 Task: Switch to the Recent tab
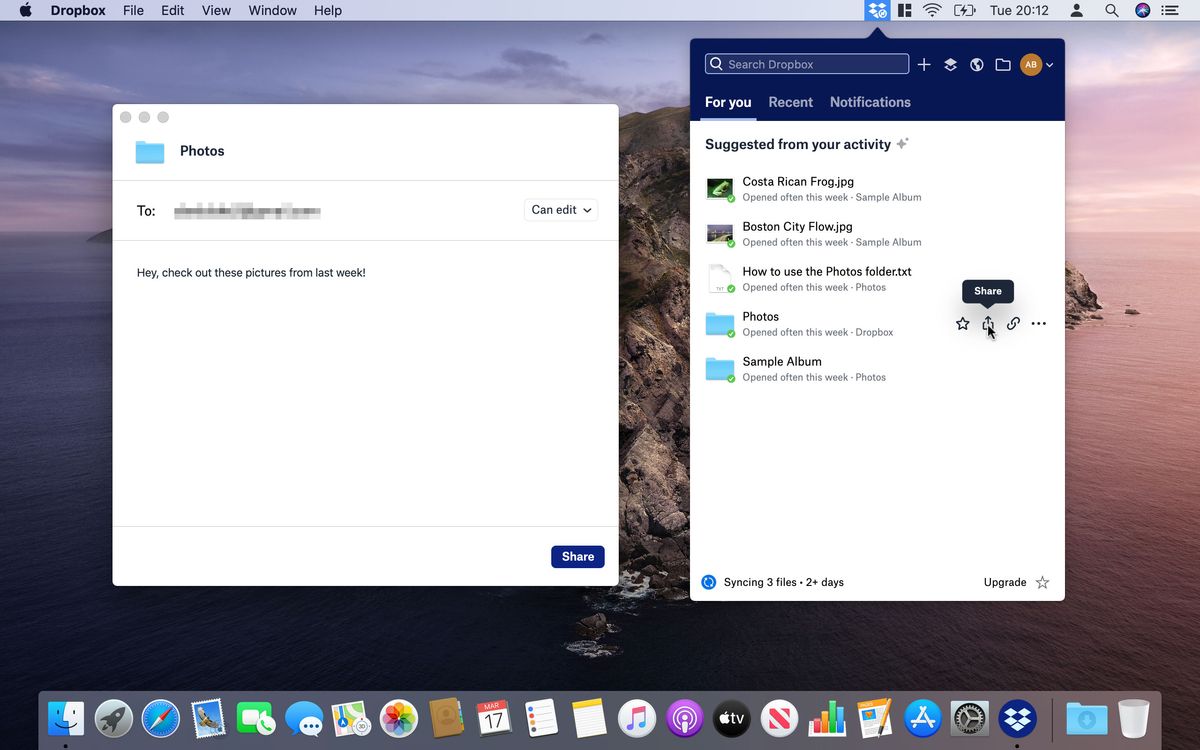pyautogui.click(x=790, y=101)
